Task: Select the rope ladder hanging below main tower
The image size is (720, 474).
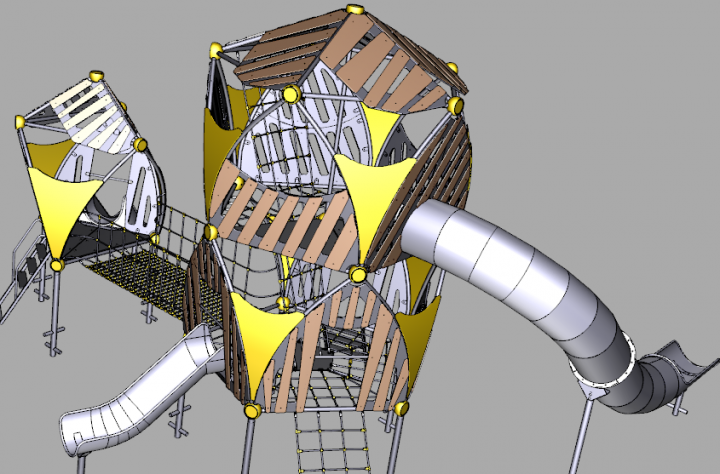Action: point(331,442)
